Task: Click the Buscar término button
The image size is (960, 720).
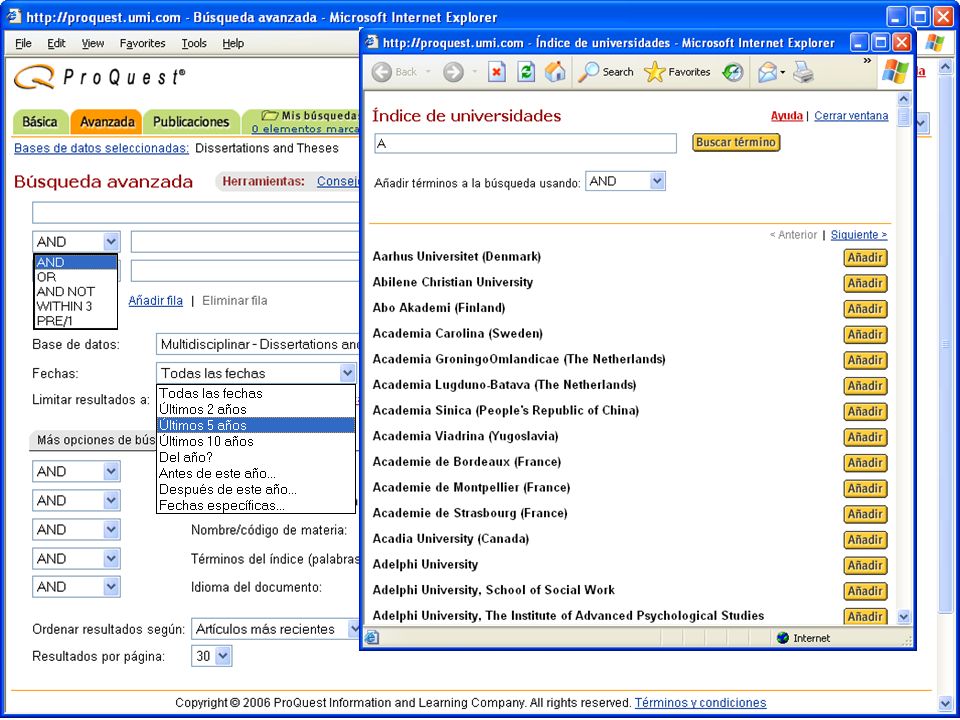Action: tap(736, 143)
